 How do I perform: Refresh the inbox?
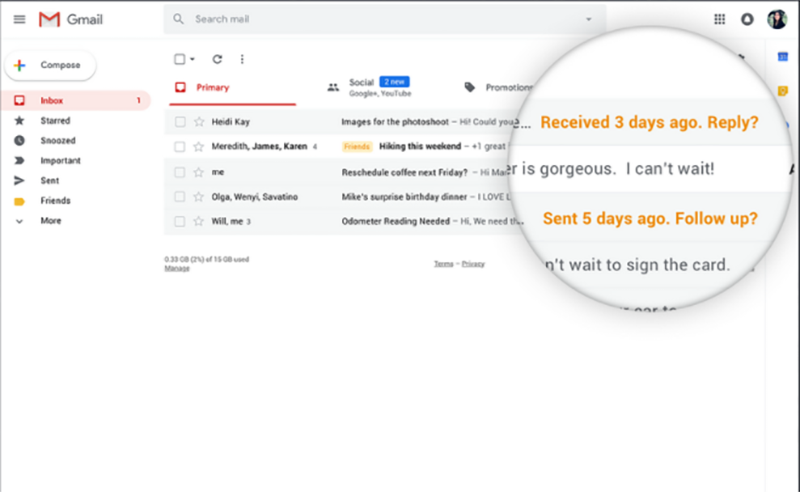pos(217,59)
